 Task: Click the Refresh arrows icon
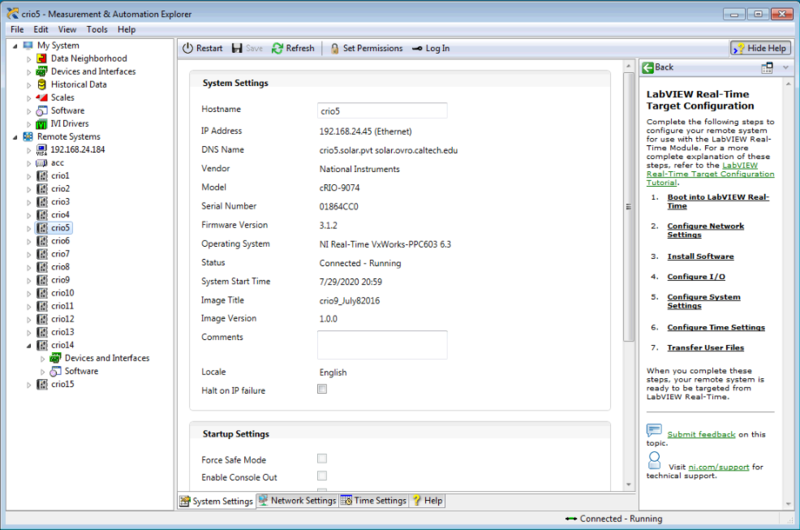coord(277,48)
